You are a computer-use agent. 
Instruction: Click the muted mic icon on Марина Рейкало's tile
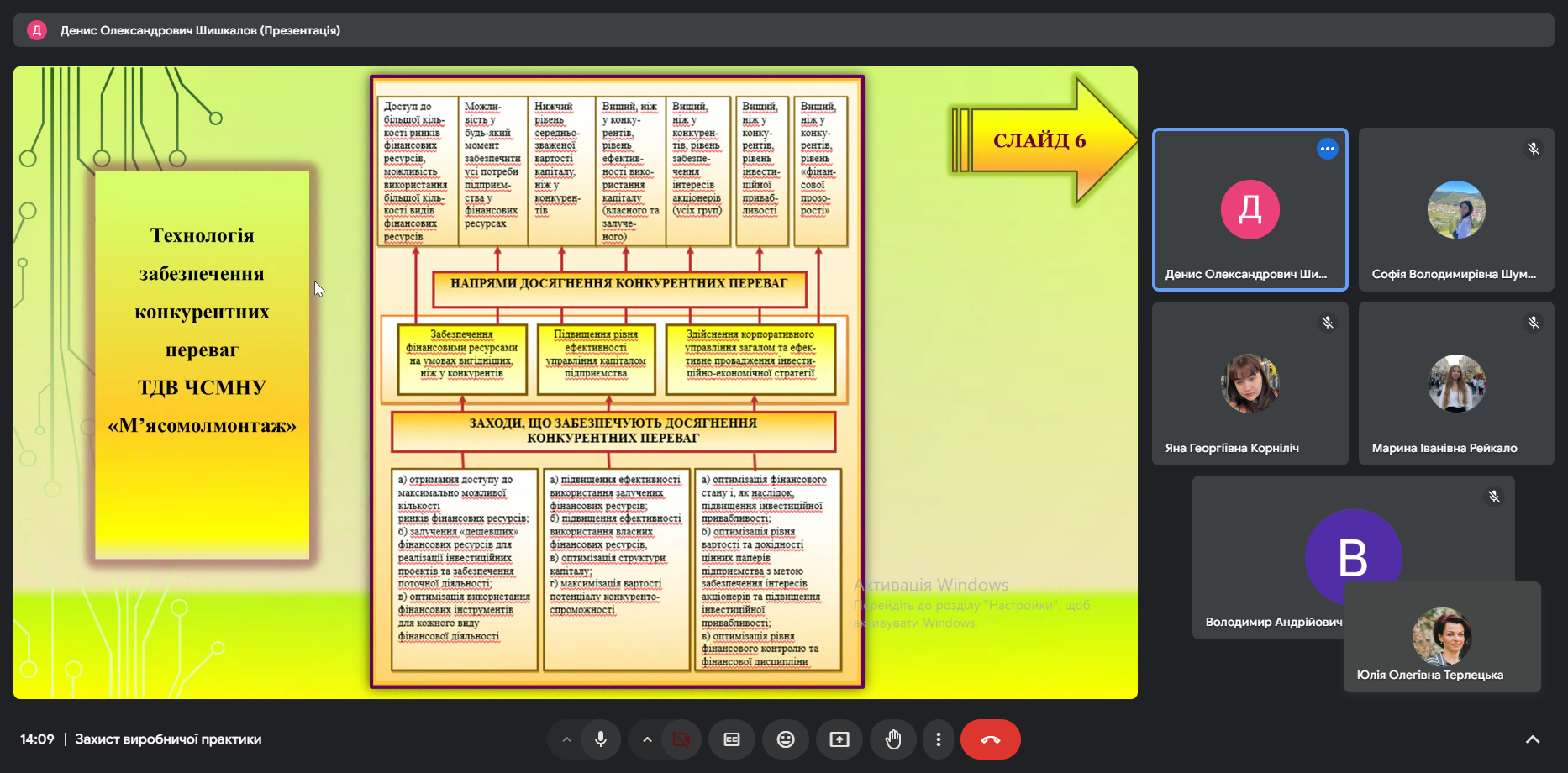pyautogui.click(x=1534, y=323)
